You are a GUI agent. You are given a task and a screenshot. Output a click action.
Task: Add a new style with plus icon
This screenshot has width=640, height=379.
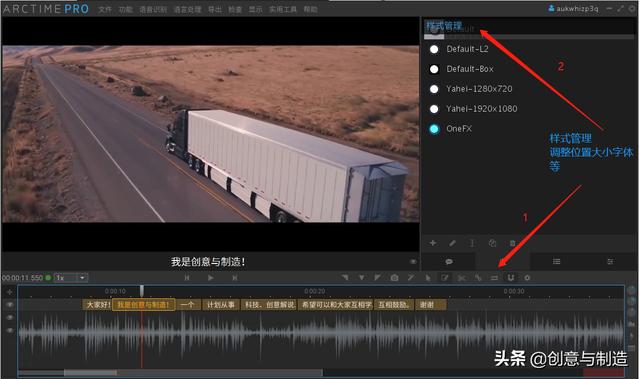433,243
